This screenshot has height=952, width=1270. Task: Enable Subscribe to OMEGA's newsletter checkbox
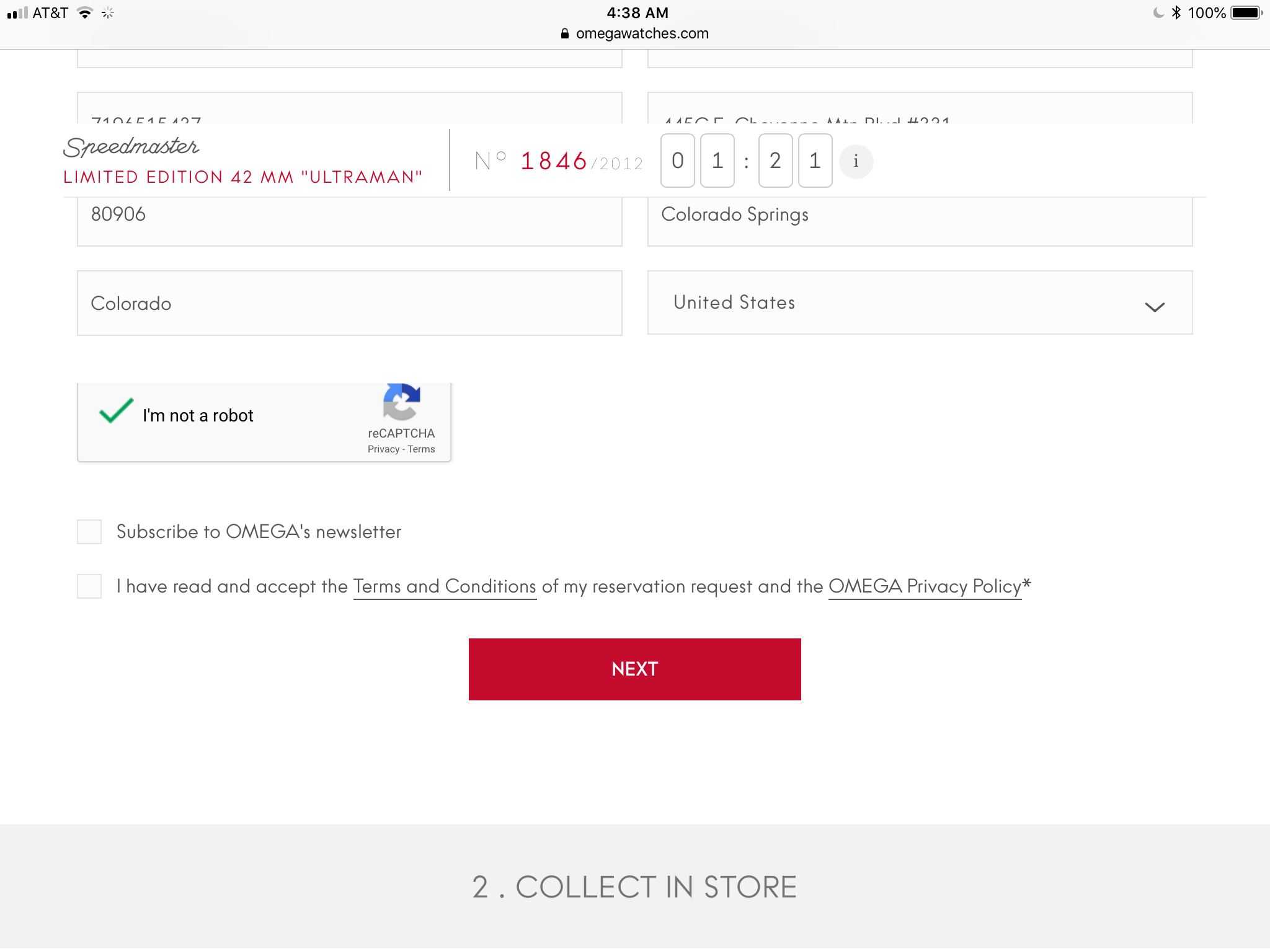click(89, 532)
